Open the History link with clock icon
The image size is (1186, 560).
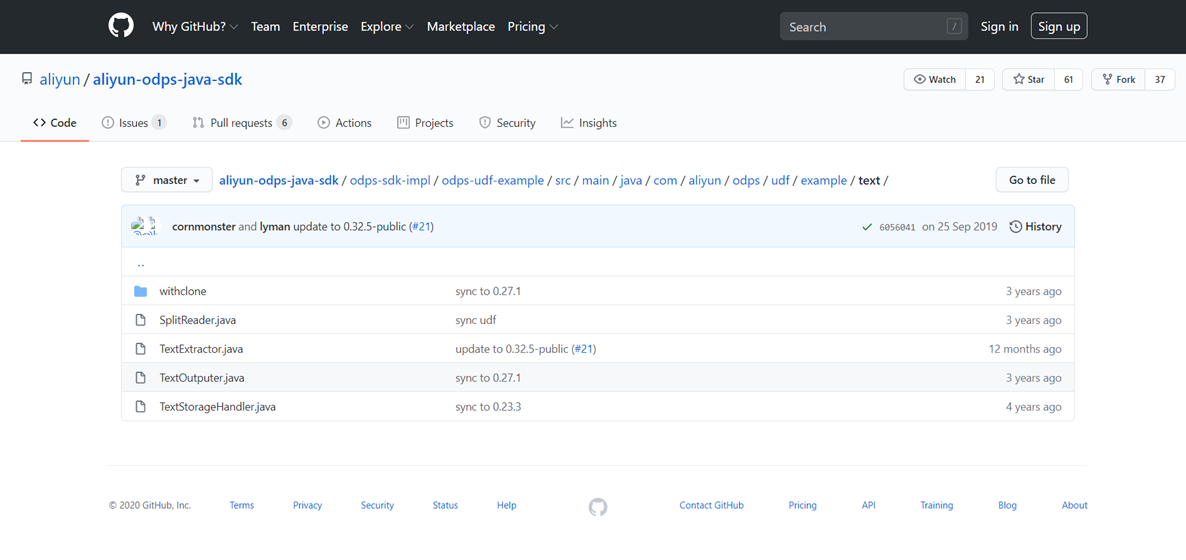pyautogui.click(x=1035, y=226)
